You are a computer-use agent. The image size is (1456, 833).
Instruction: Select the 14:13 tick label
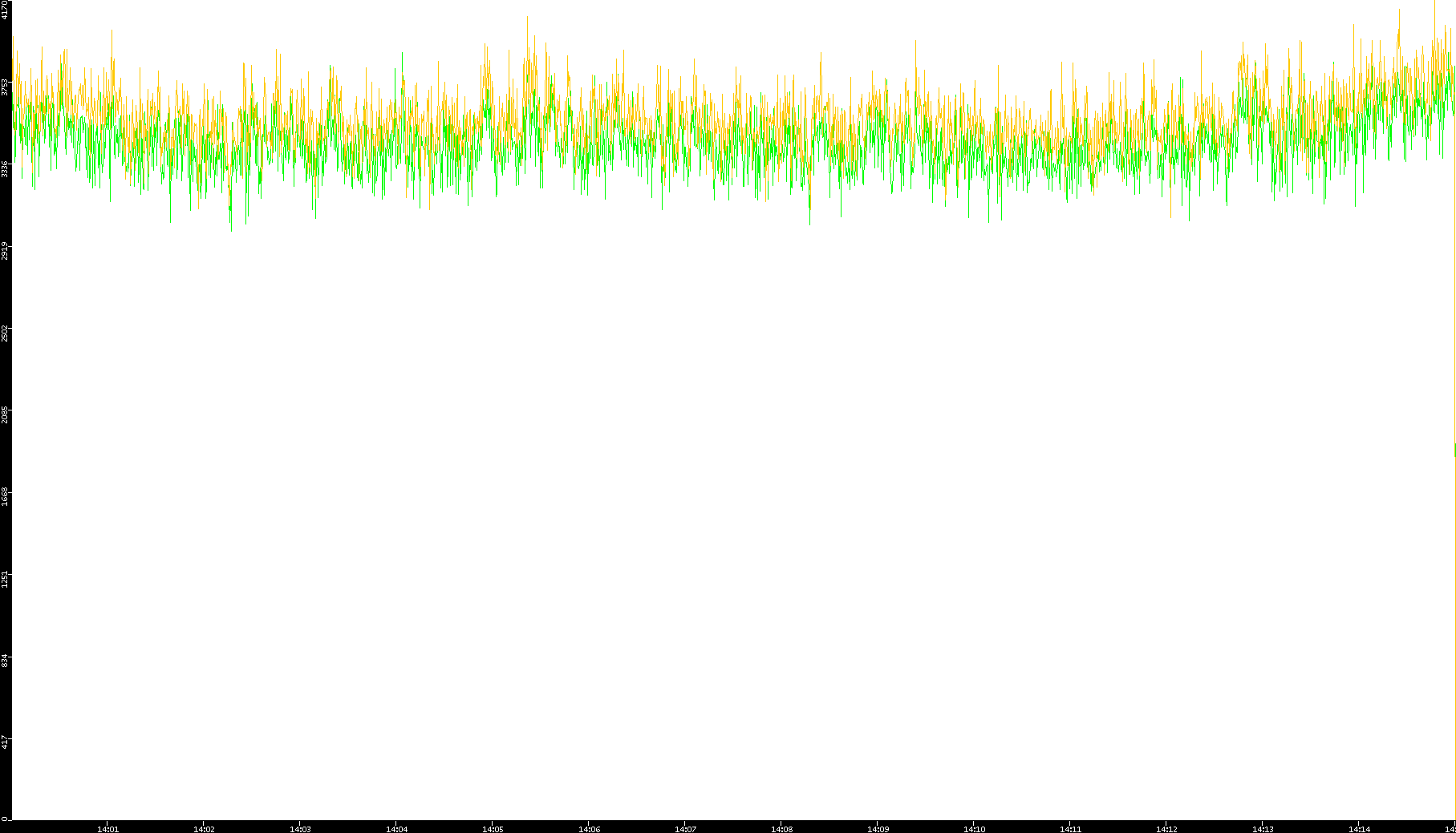(x=1263, y=829)
